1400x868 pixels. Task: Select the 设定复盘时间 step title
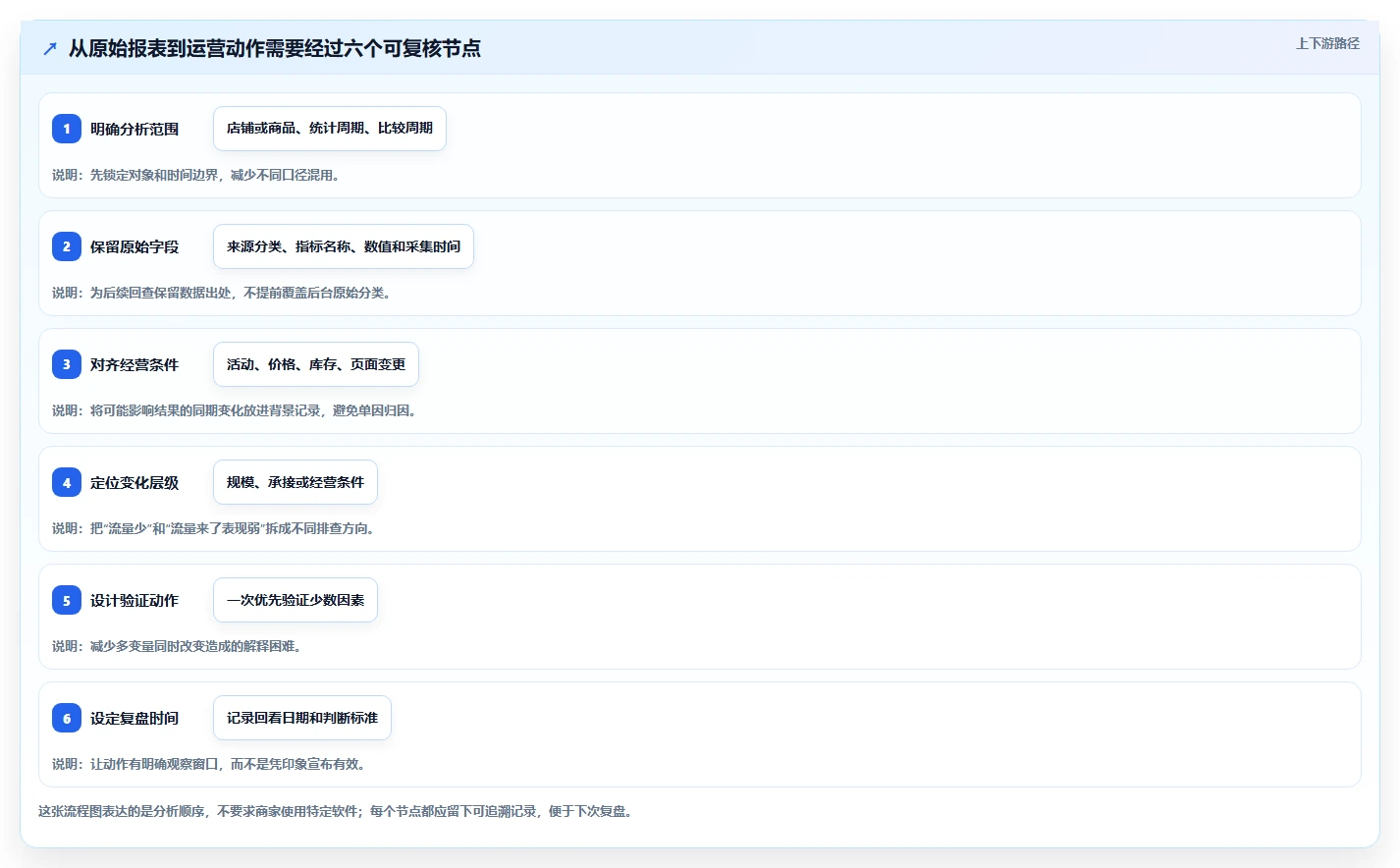[135, 718]
